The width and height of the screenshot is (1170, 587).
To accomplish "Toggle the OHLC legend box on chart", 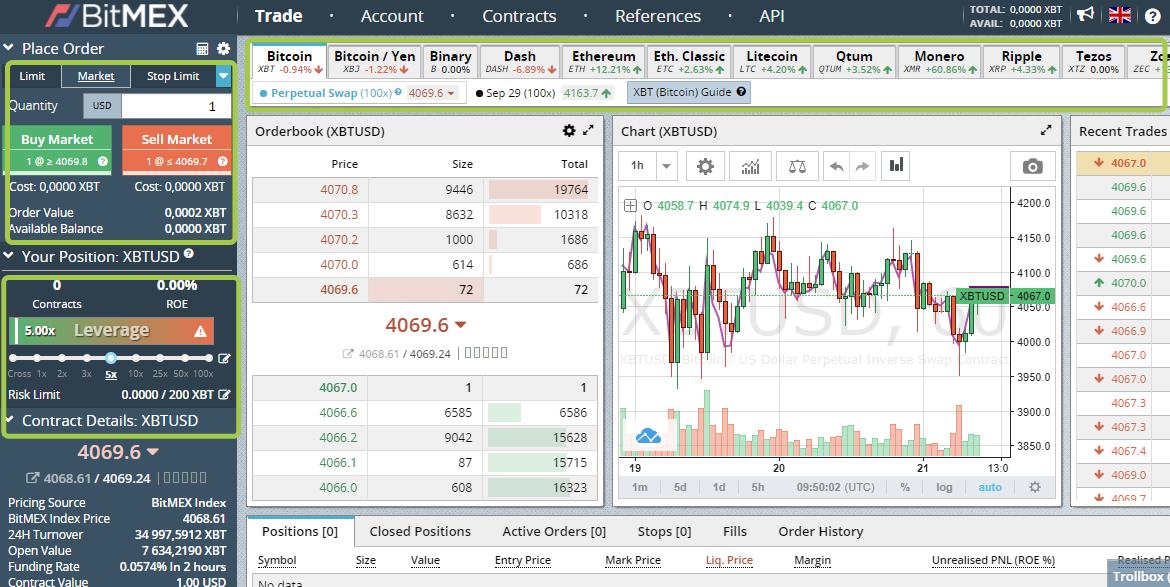I will tap(631, 205).
